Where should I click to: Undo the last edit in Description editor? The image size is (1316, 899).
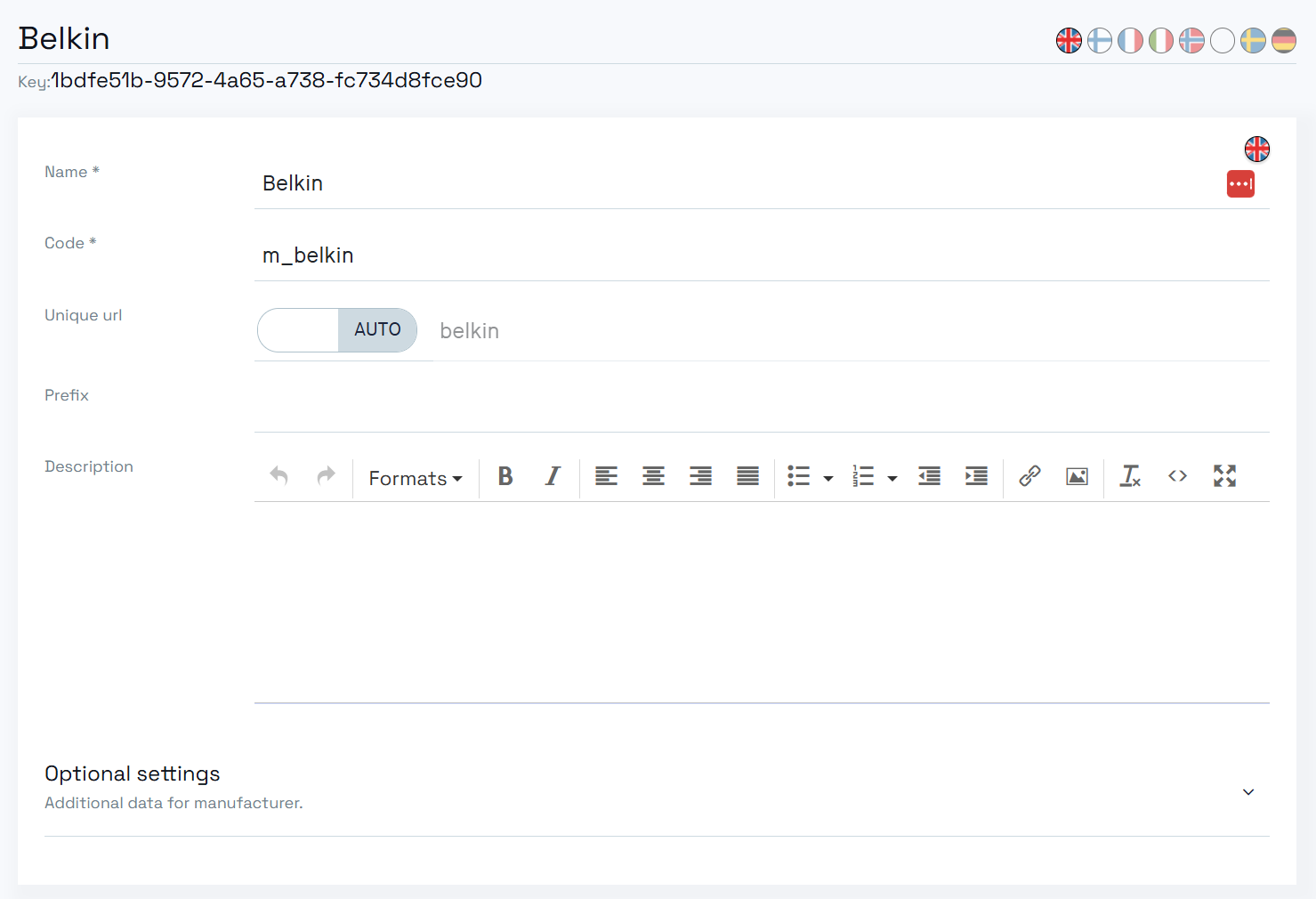[x=279, y=476]
